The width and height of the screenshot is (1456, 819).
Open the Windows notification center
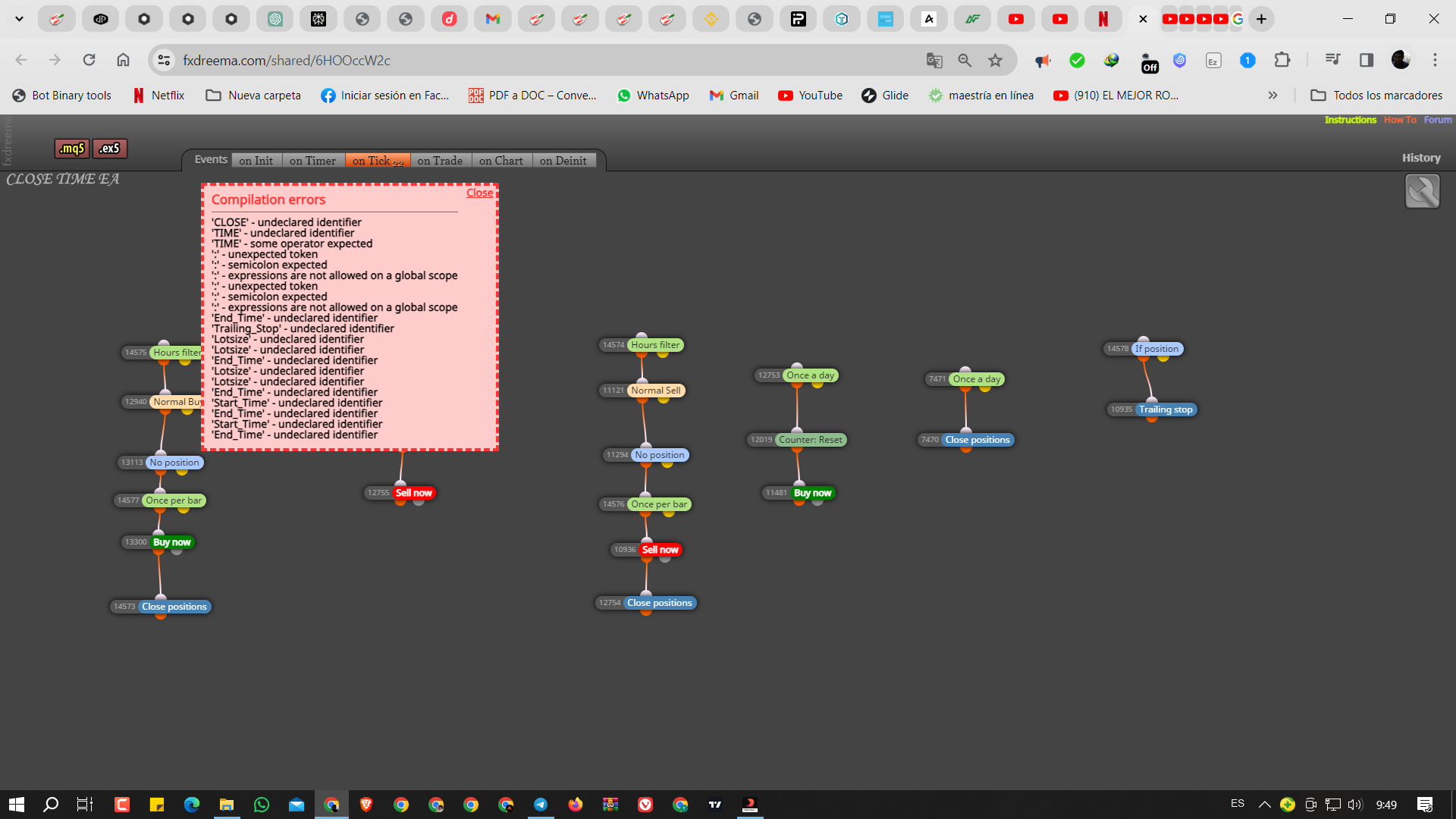tap(1425, 805)
